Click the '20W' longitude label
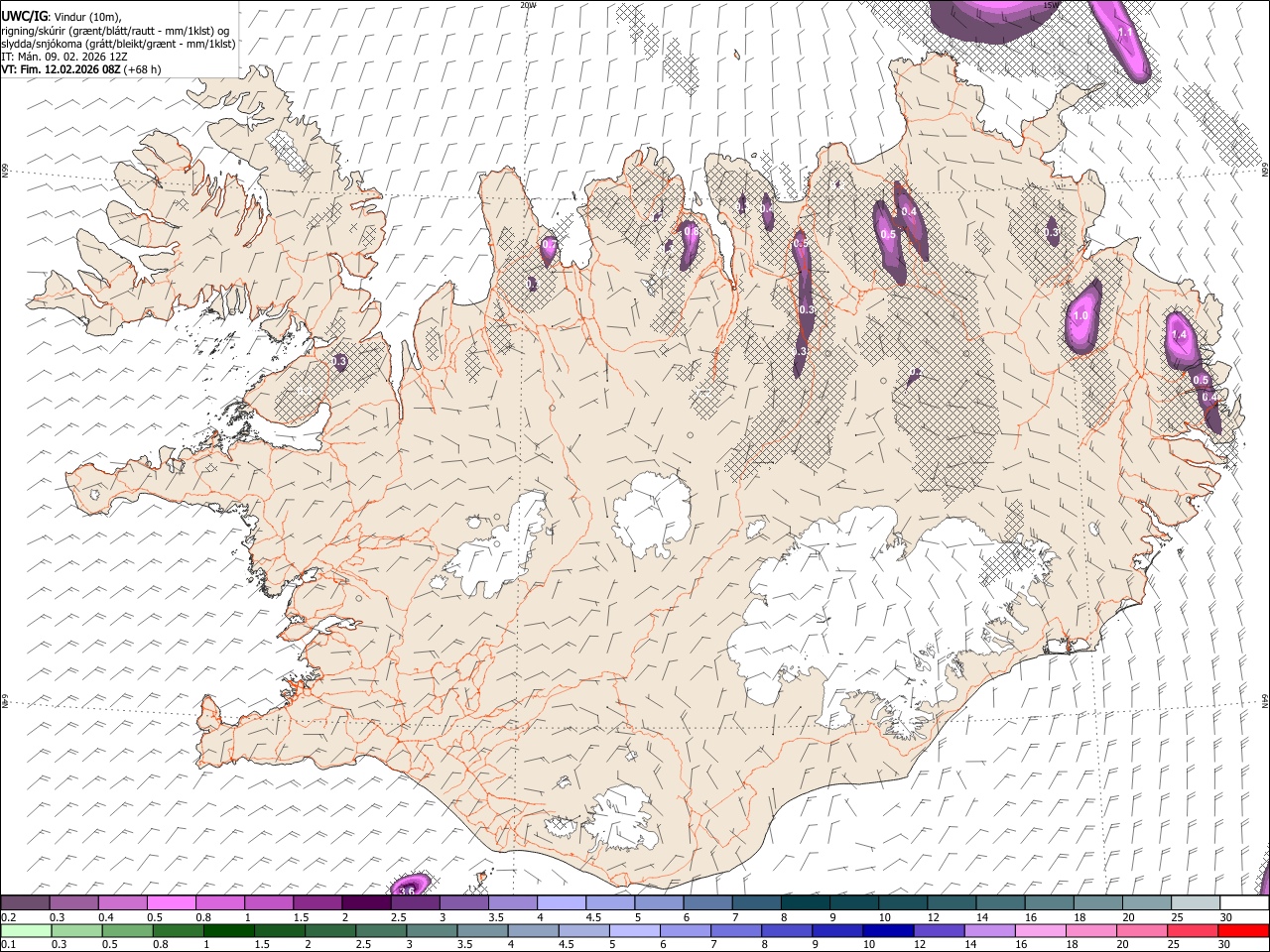Viewport: 1270px width, 952px height. click(528, 5)
